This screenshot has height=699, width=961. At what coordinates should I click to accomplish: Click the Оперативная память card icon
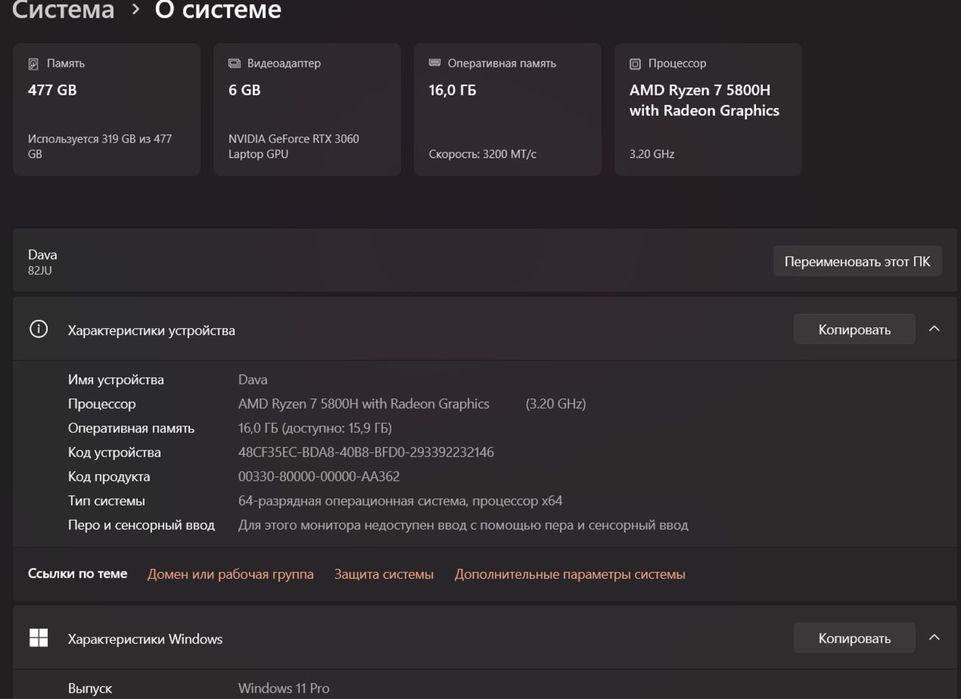(x=434, y=63)
